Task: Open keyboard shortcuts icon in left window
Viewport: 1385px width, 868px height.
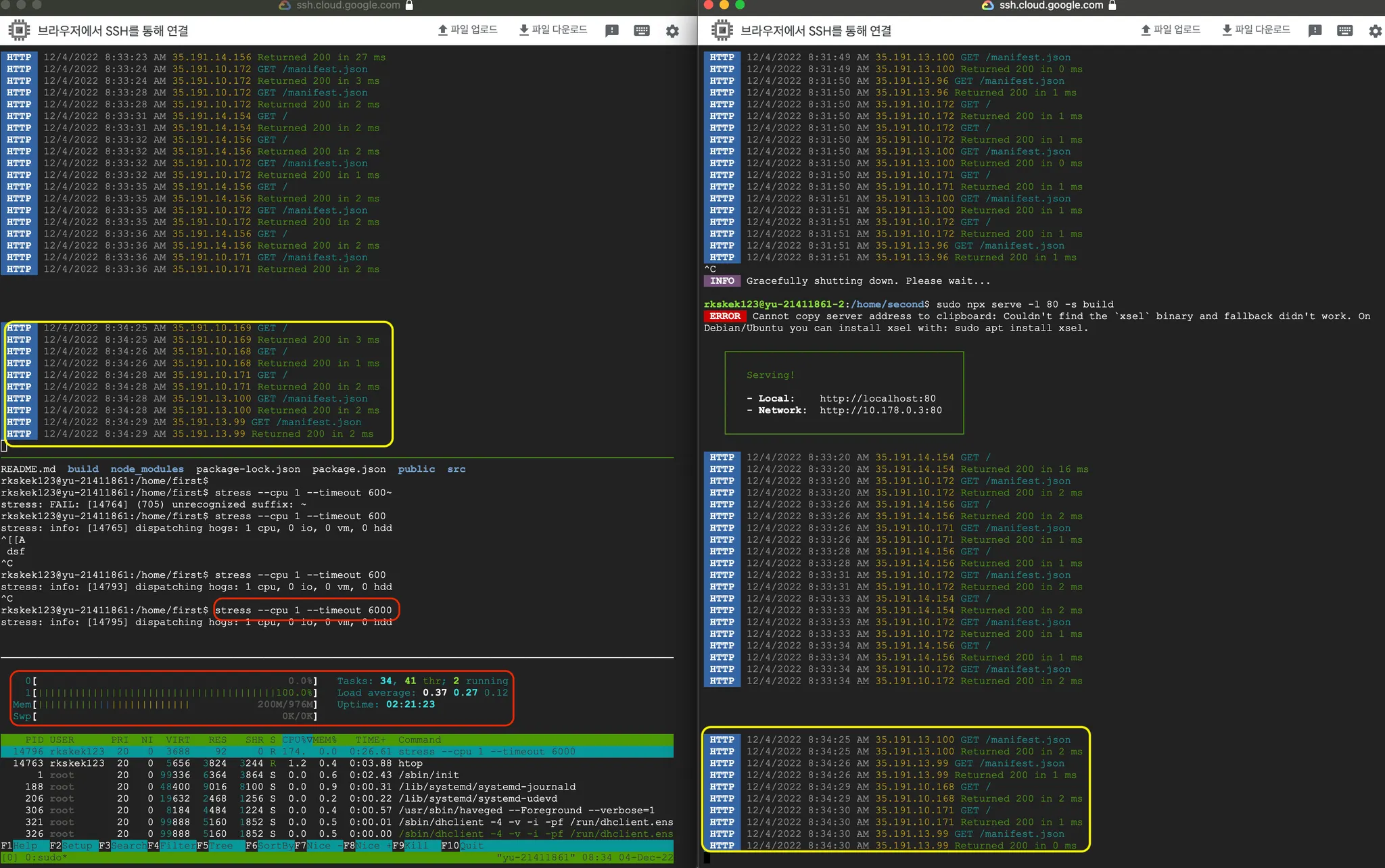Action: click(x=642, y=30)
